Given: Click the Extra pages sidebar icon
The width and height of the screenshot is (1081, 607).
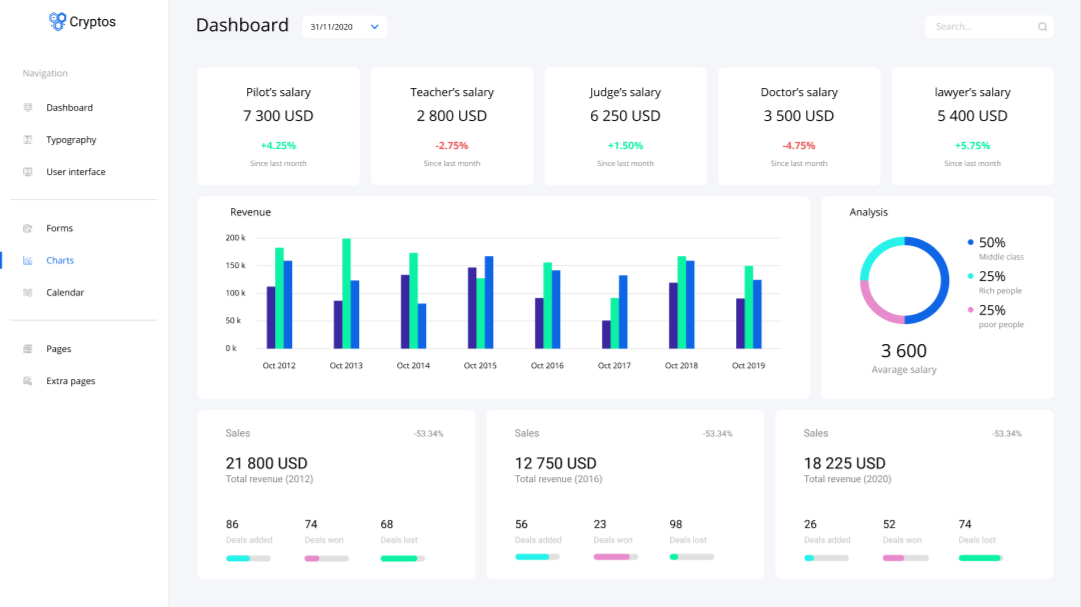Looking at the screenshot, I should tap(28, 381).
